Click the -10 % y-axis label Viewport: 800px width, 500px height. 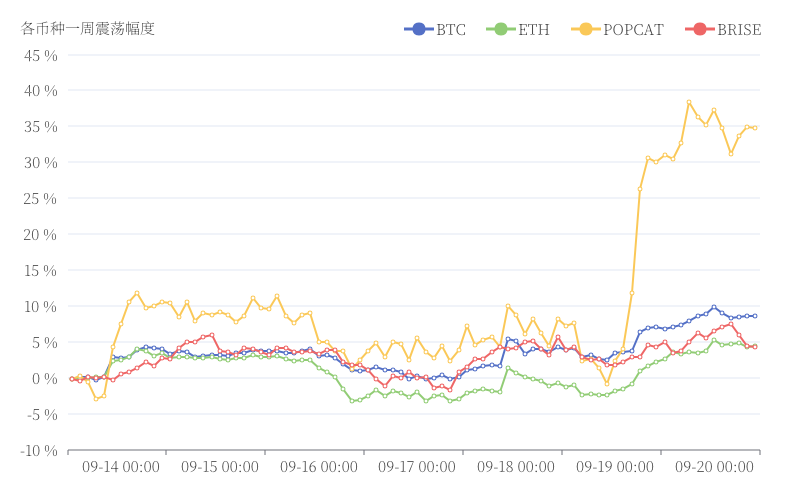pyautogui.click(x=38, y=451)
